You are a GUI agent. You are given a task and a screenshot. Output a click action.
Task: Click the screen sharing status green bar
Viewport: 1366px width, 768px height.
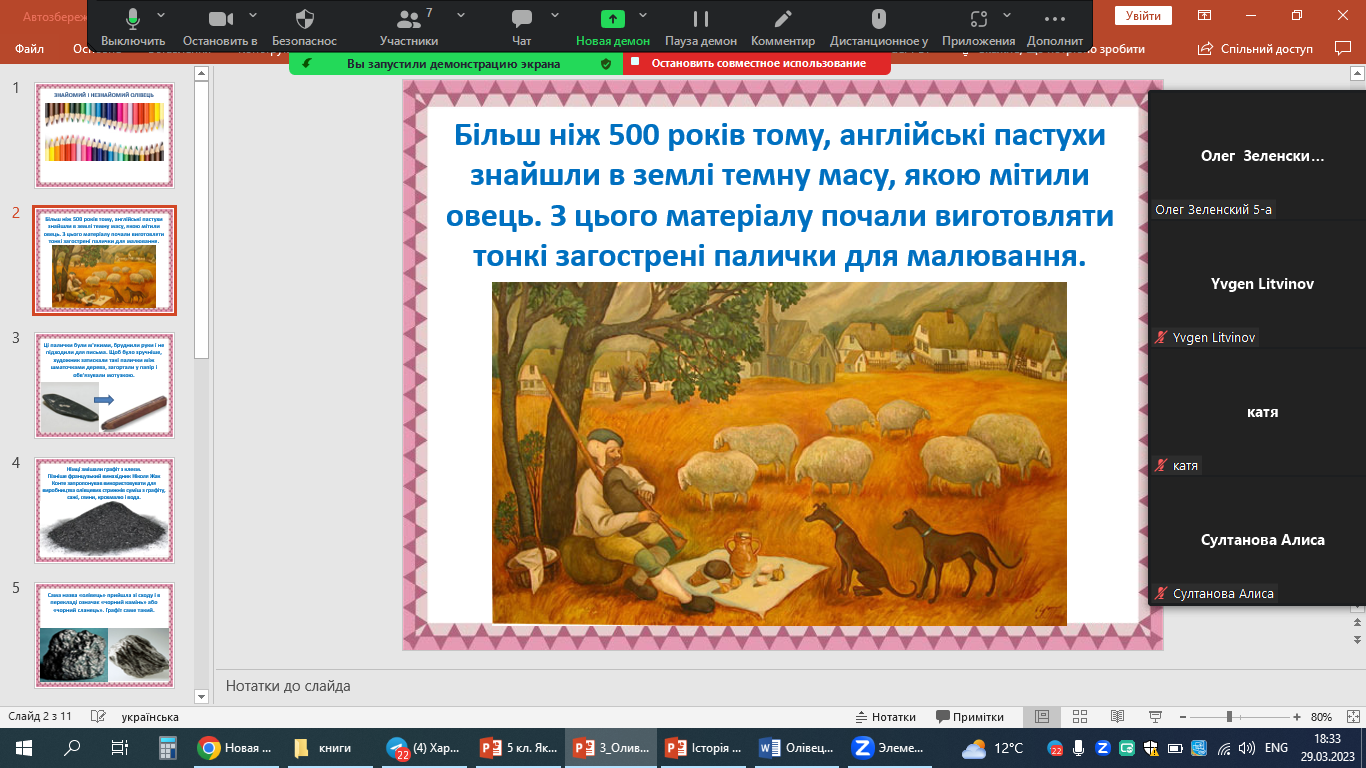(x=456, y=63)
